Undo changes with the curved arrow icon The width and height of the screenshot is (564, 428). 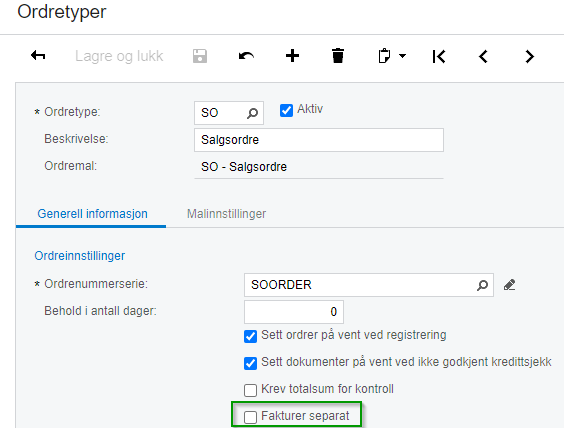pos(246,56)
